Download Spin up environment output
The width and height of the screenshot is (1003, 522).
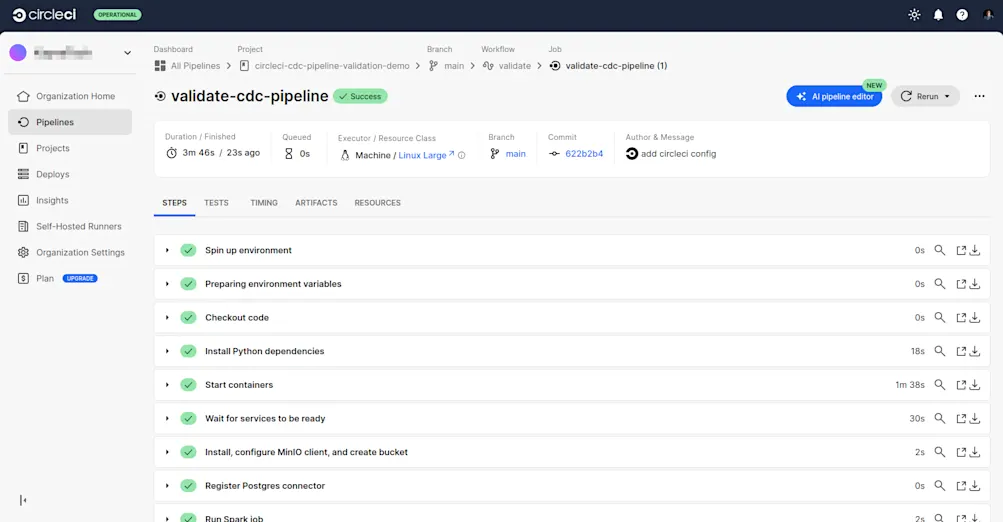975,250
